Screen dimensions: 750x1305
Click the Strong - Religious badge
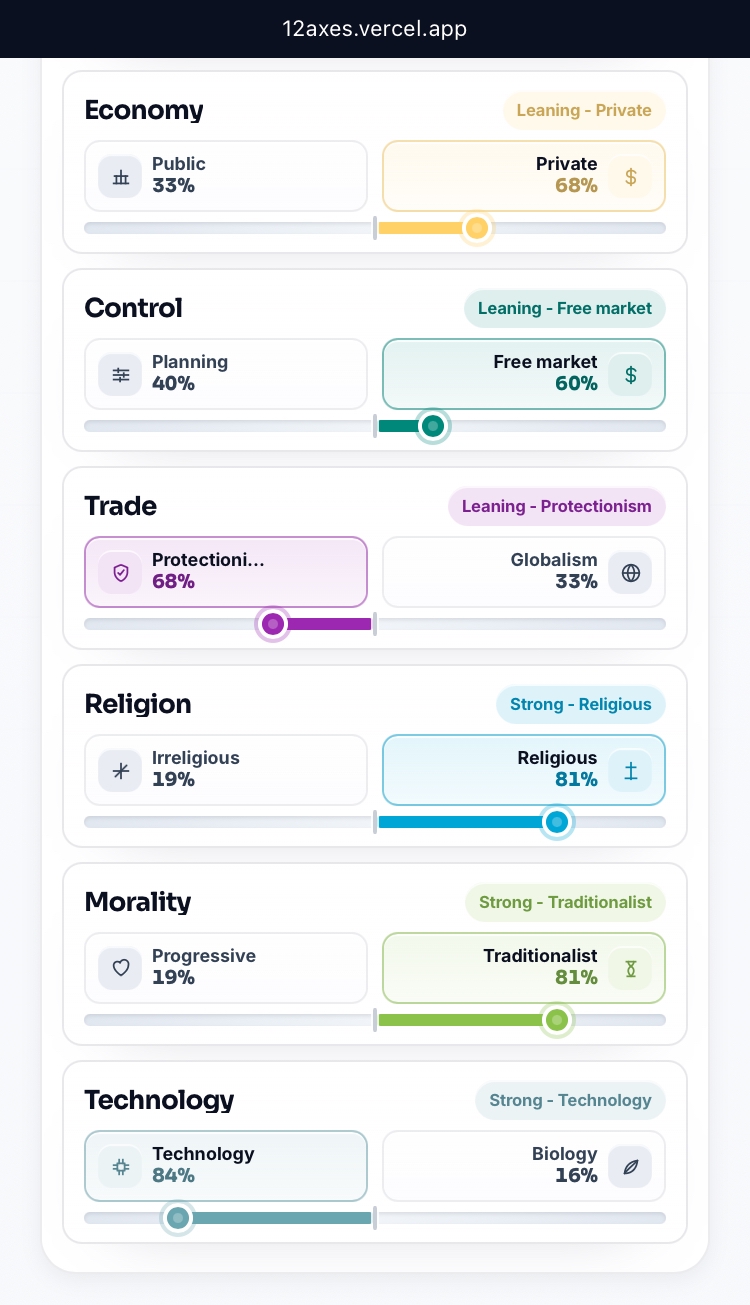tap(581, 704)
